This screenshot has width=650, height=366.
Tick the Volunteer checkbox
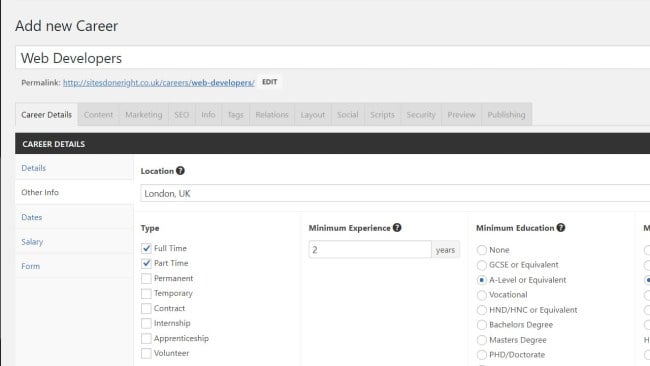[x=146, y=353]
